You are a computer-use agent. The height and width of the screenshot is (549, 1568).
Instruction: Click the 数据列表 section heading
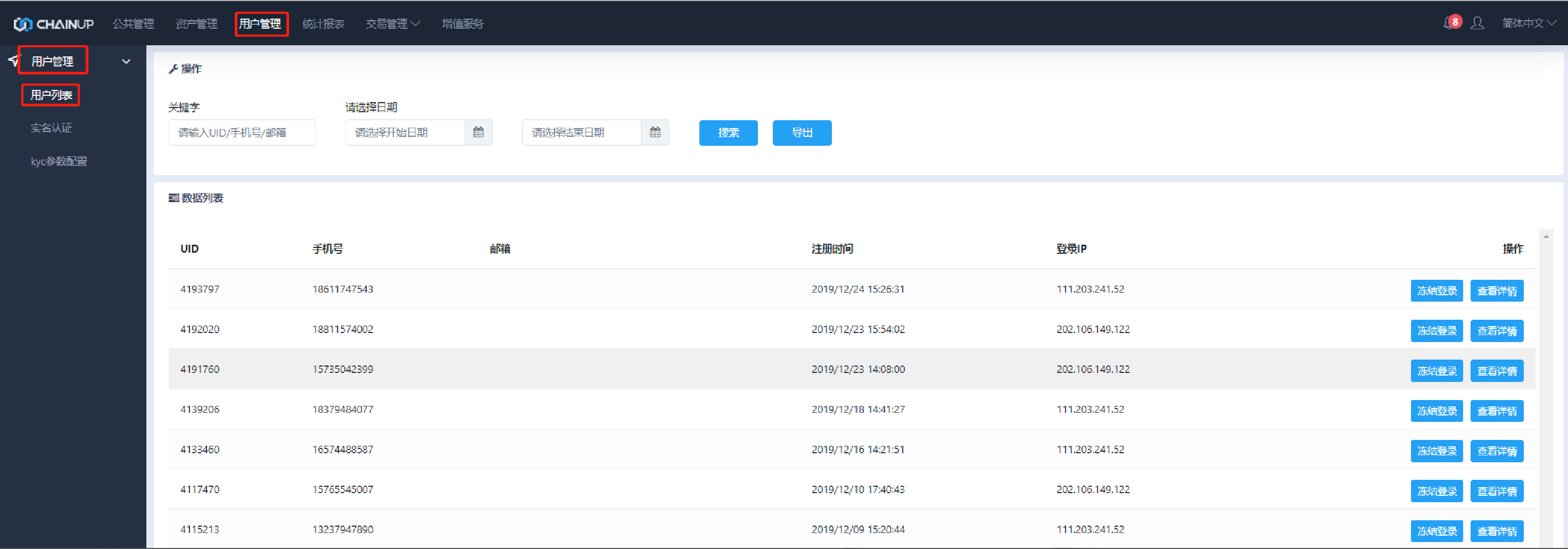coord(196,198)
